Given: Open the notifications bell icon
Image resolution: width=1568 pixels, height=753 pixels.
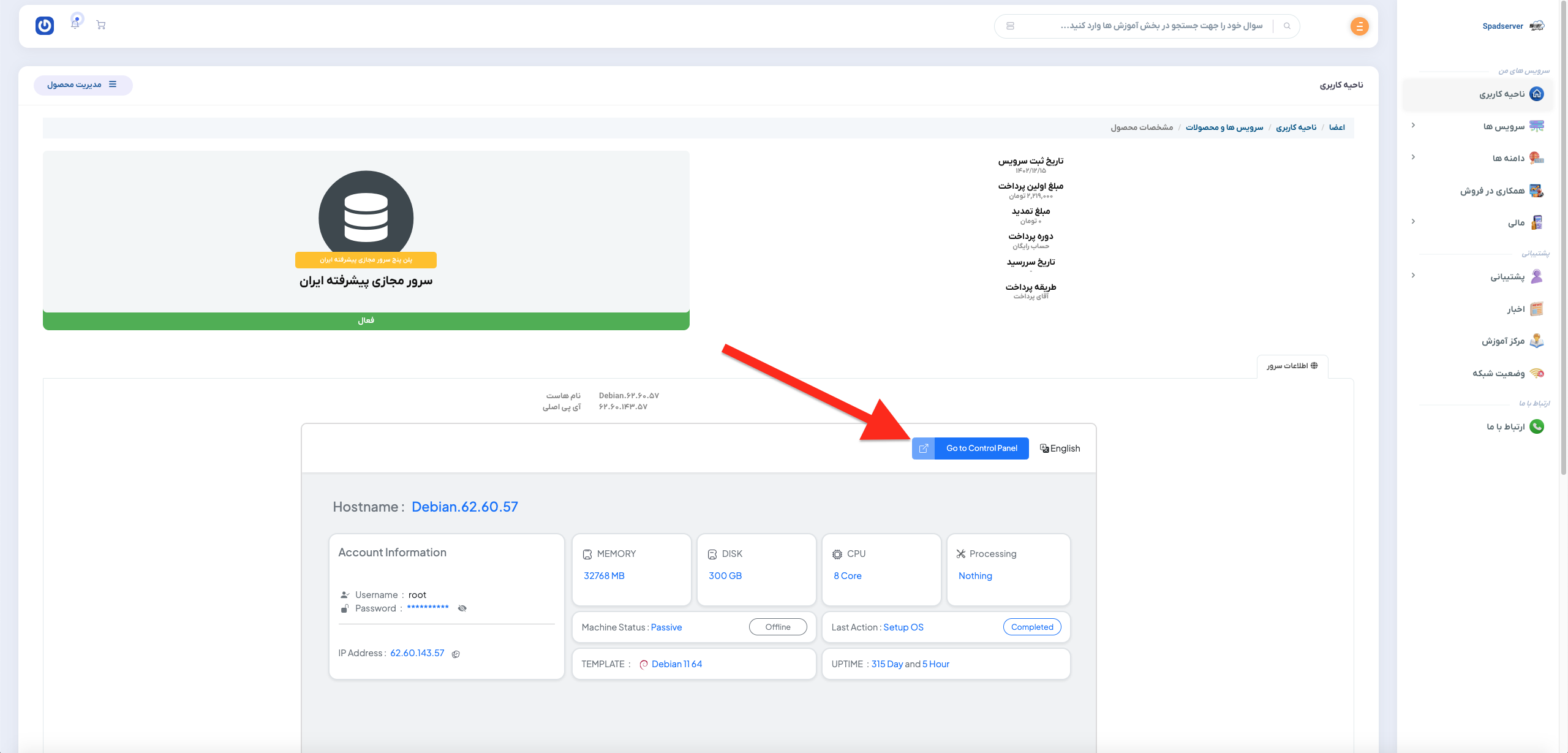Looking at the screenshot, I should point(75,23).
